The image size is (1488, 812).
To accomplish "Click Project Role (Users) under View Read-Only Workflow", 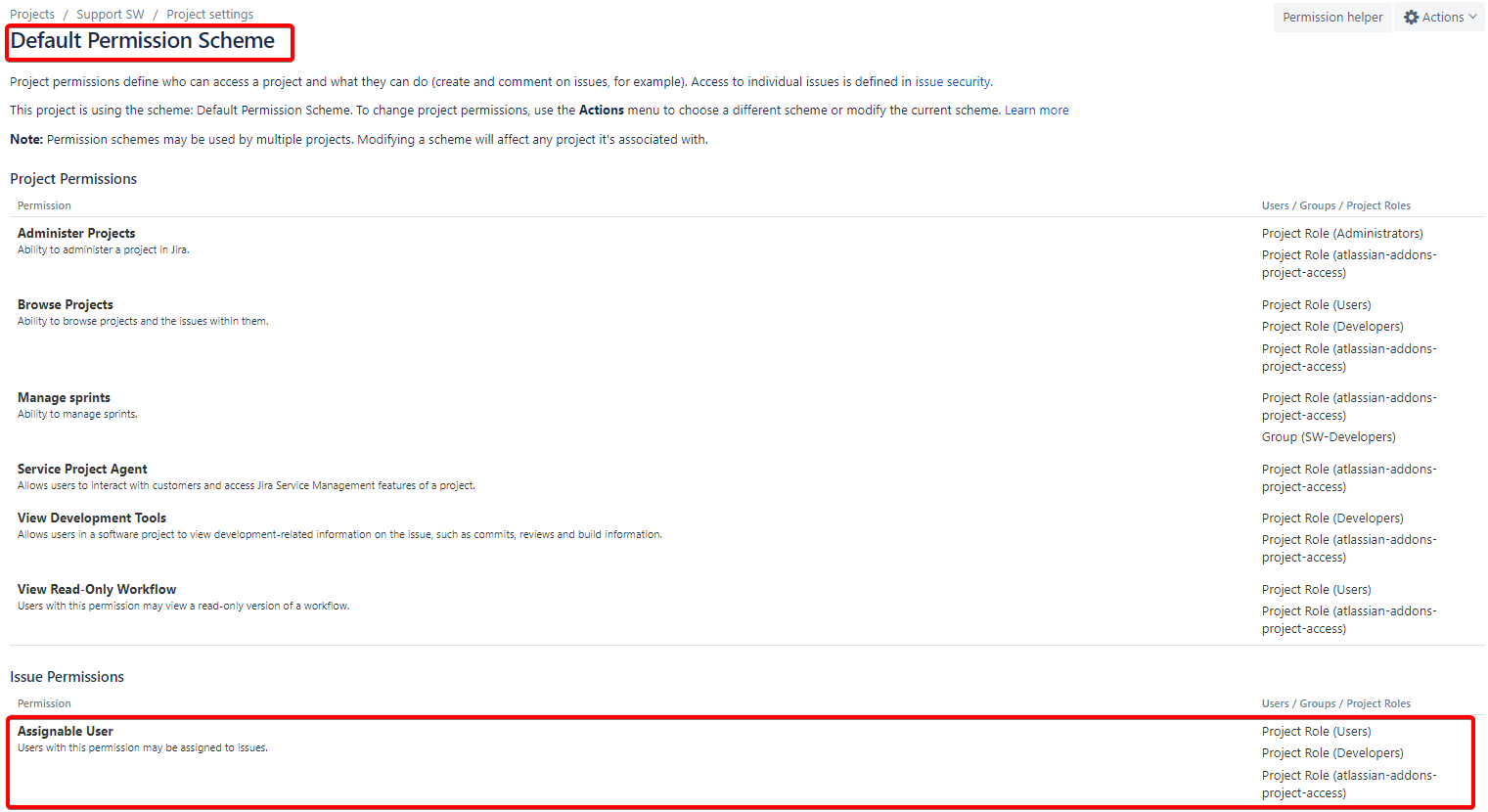I will (1317, 589).
